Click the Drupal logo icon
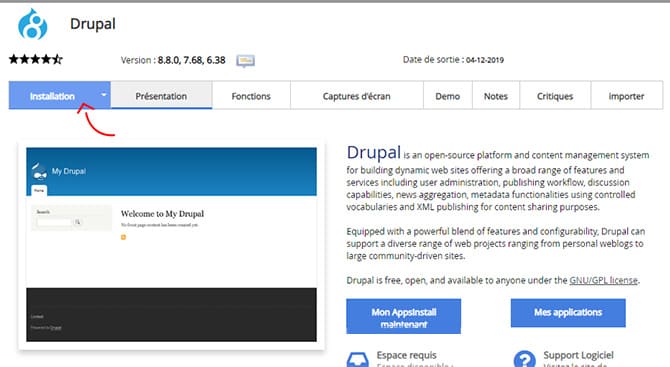This screenshot has width=670, height=367. click(32, 24)
